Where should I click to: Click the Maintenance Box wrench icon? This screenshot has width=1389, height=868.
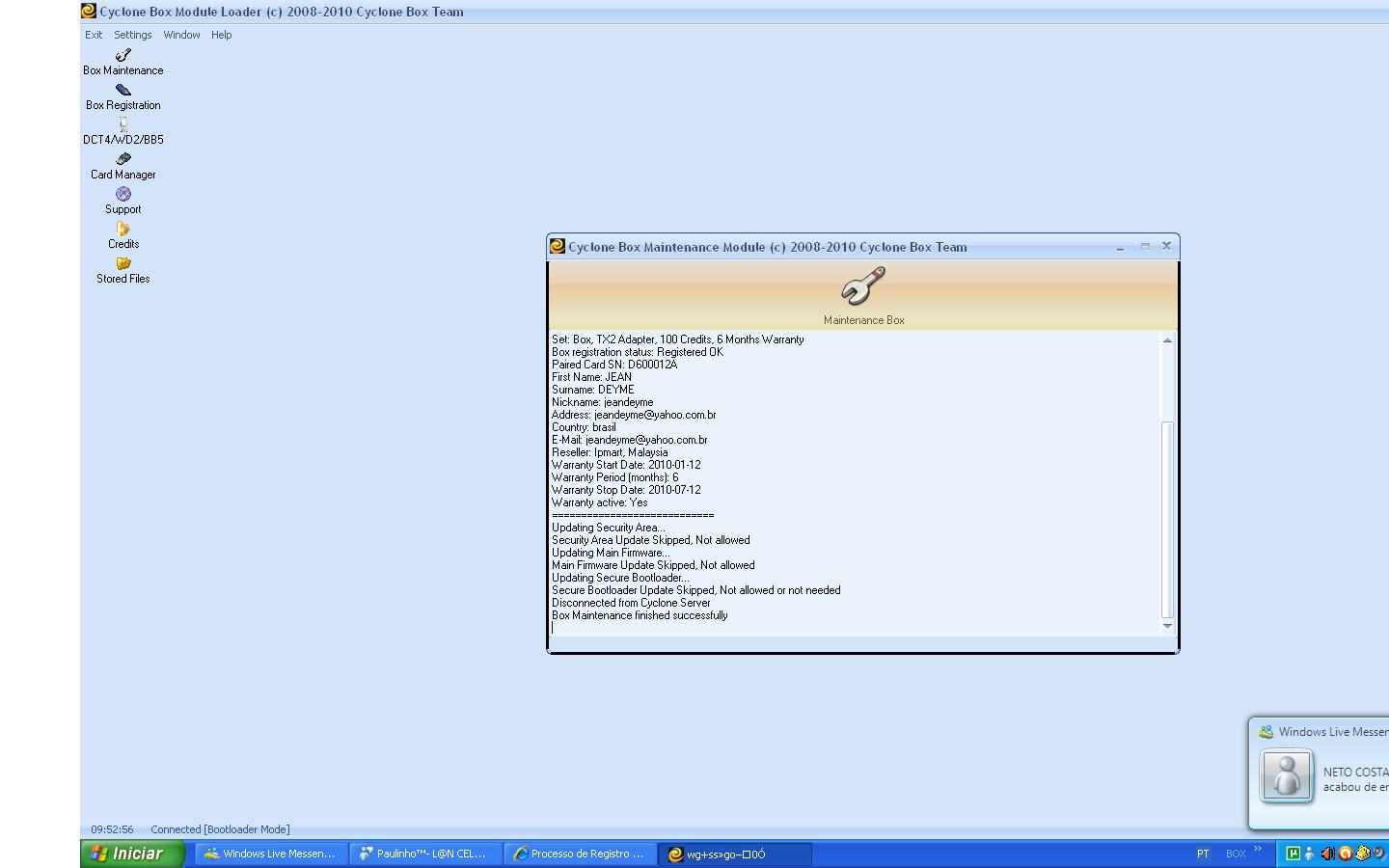863,286
